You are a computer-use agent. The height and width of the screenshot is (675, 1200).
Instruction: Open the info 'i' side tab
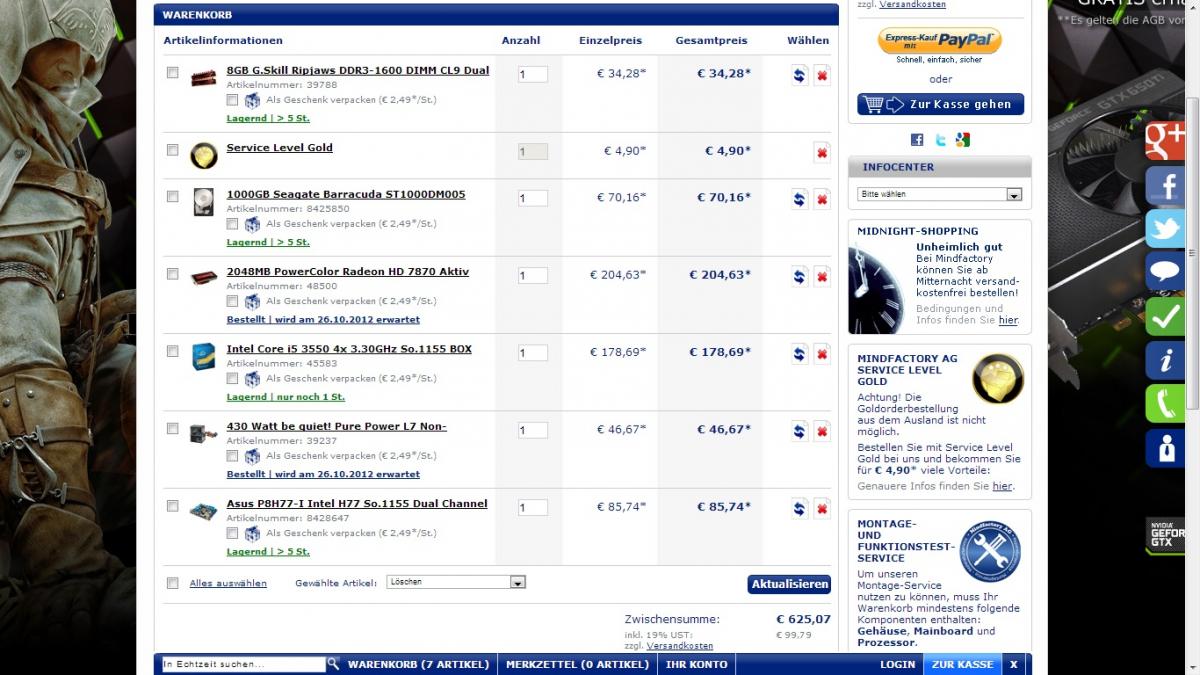1165,360
